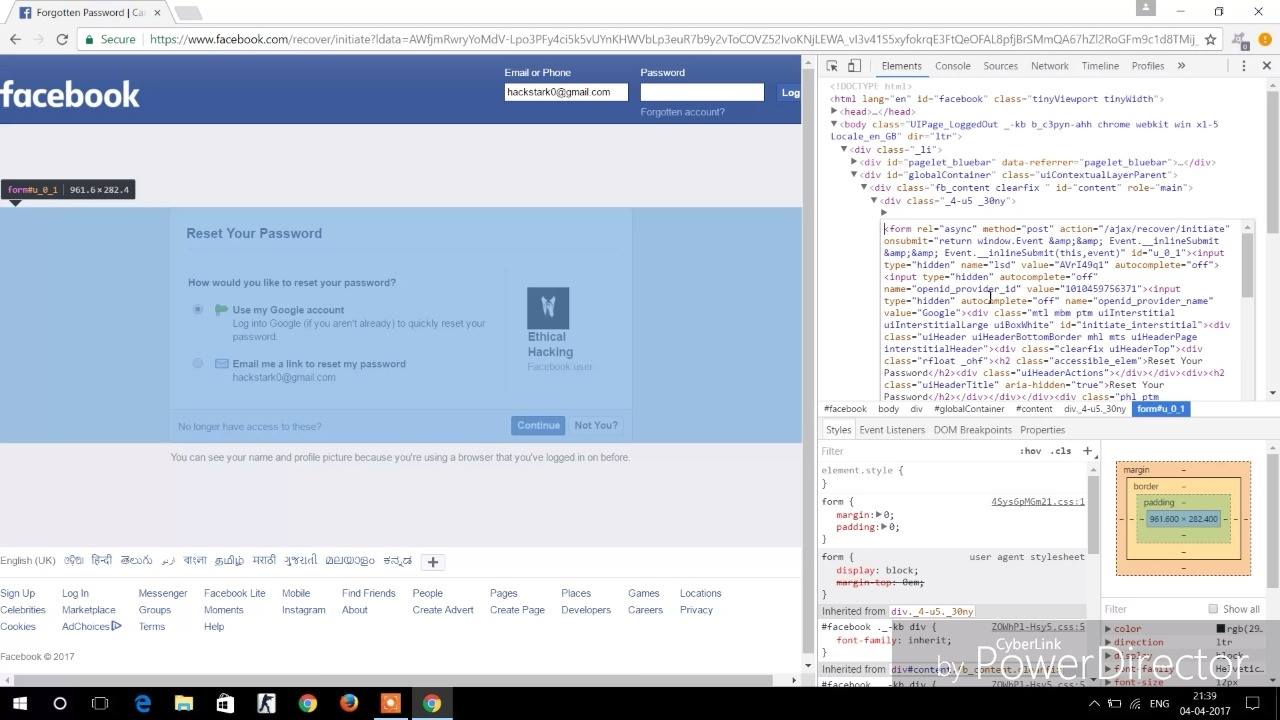
Task: Select Email me a link radio option
Action: point(198,363)
